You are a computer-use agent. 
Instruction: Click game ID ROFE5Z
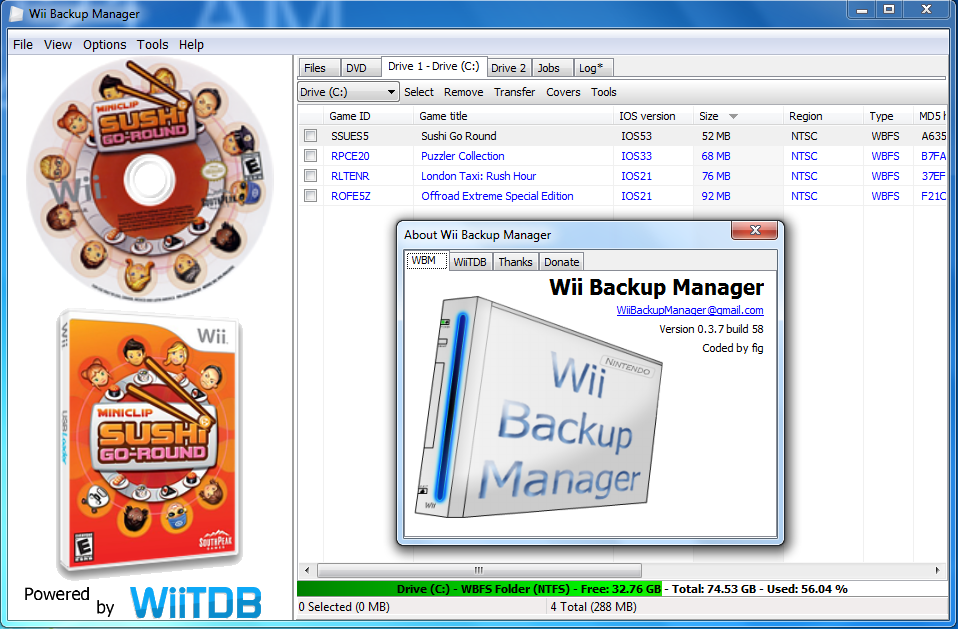pos(351,196)
